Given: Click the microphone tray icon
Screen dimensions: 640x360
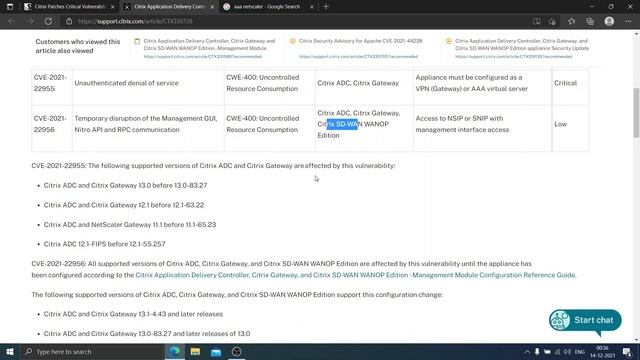Looking at the screenshot, I should tap(537, 351).
